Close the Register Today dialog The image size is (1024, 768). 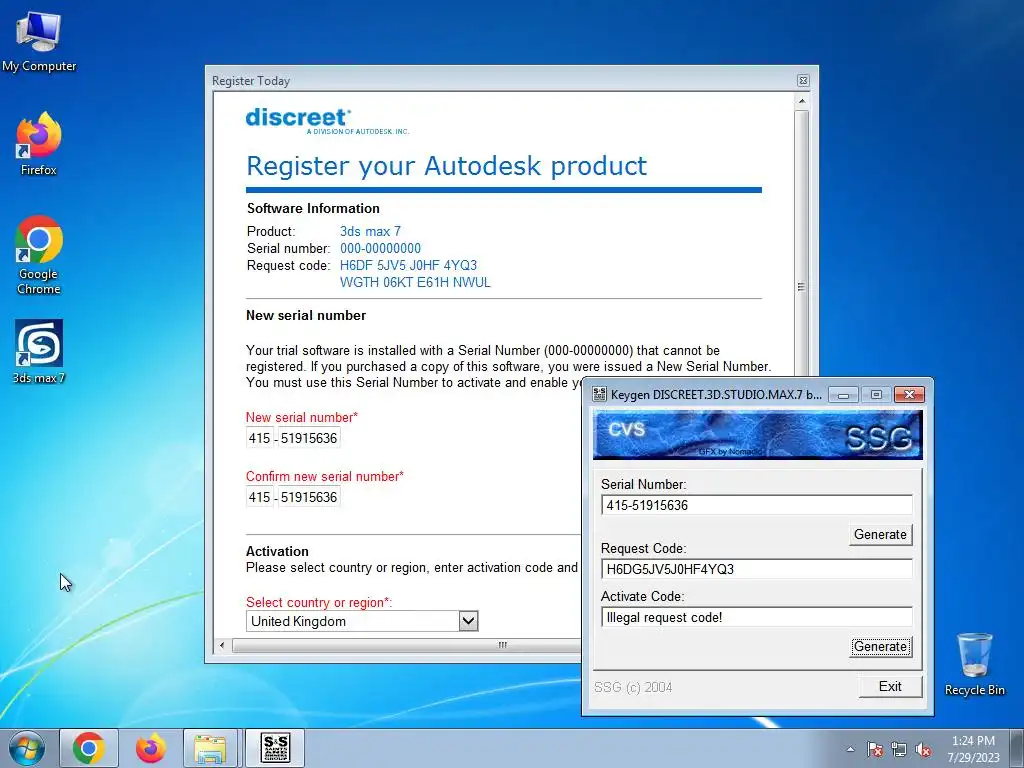[x=803, y=80]
